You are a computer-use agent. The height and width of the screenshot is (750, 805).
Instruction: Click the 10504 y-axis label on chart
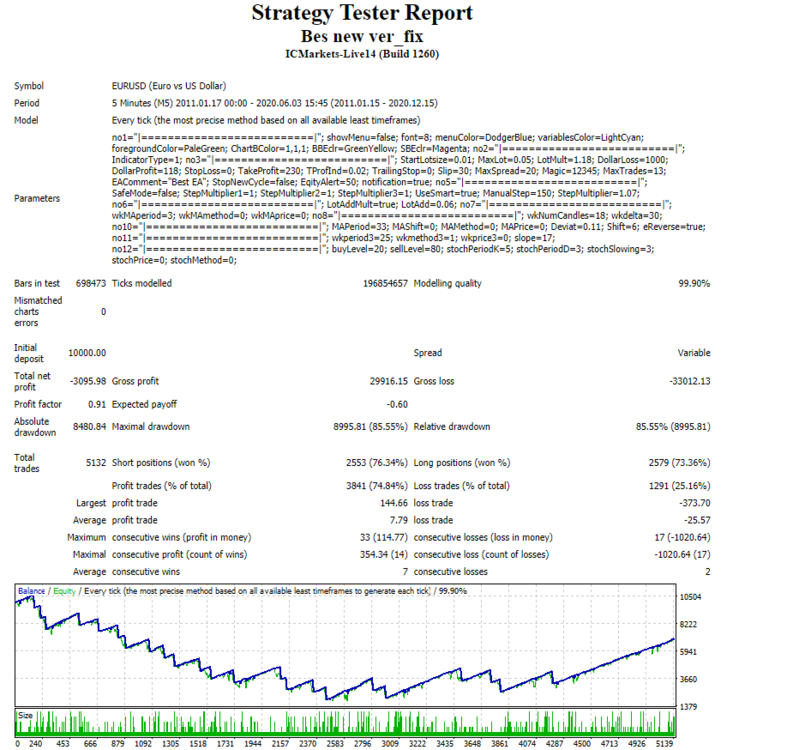pyautogui.click(x=691, y=597)
